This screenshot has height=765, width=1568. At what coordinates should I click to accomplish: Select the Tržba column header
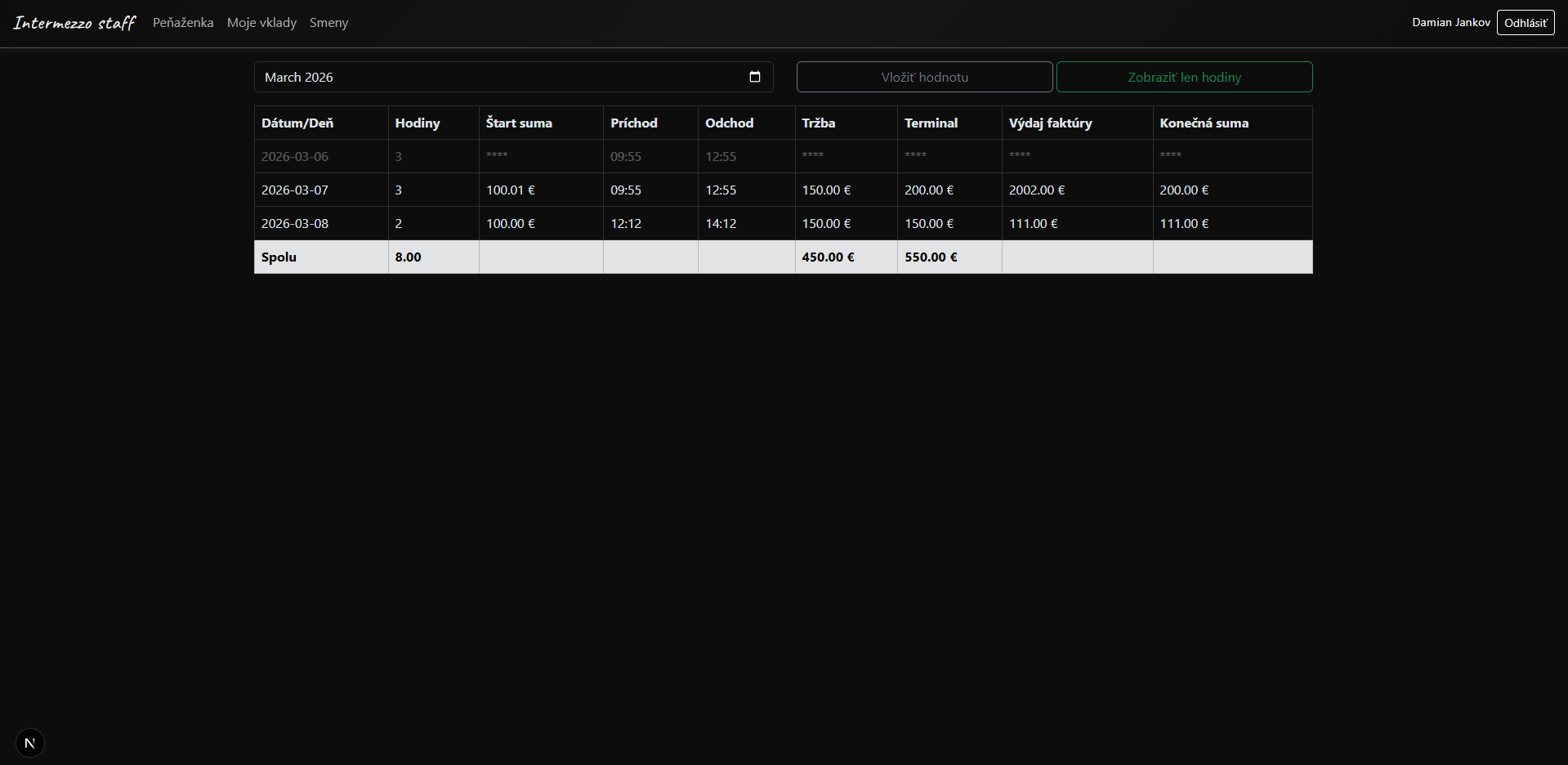(x=819, y=123)
